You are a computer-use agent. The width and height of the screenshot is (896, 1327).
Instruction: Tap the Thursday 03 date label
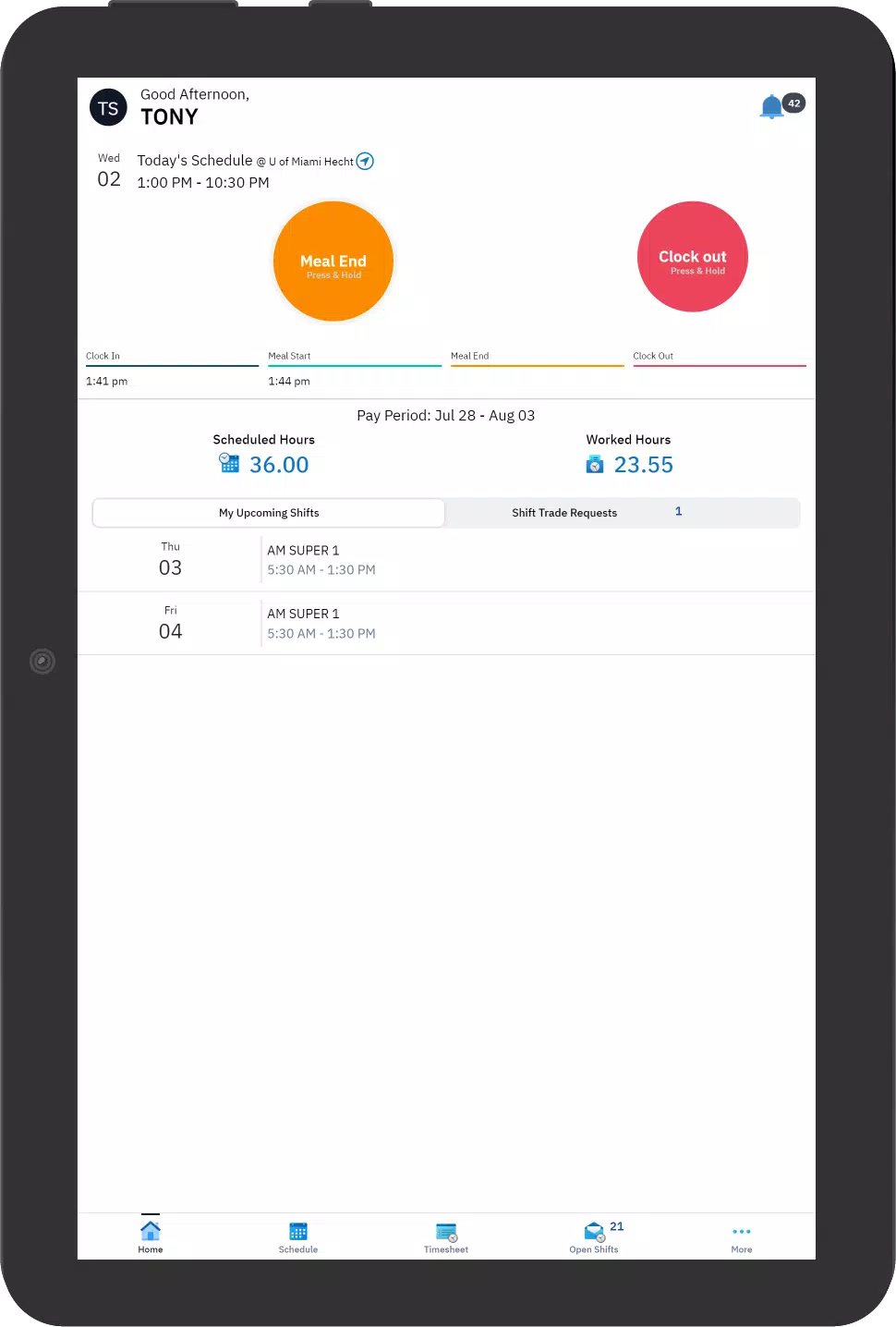(171, 560)
